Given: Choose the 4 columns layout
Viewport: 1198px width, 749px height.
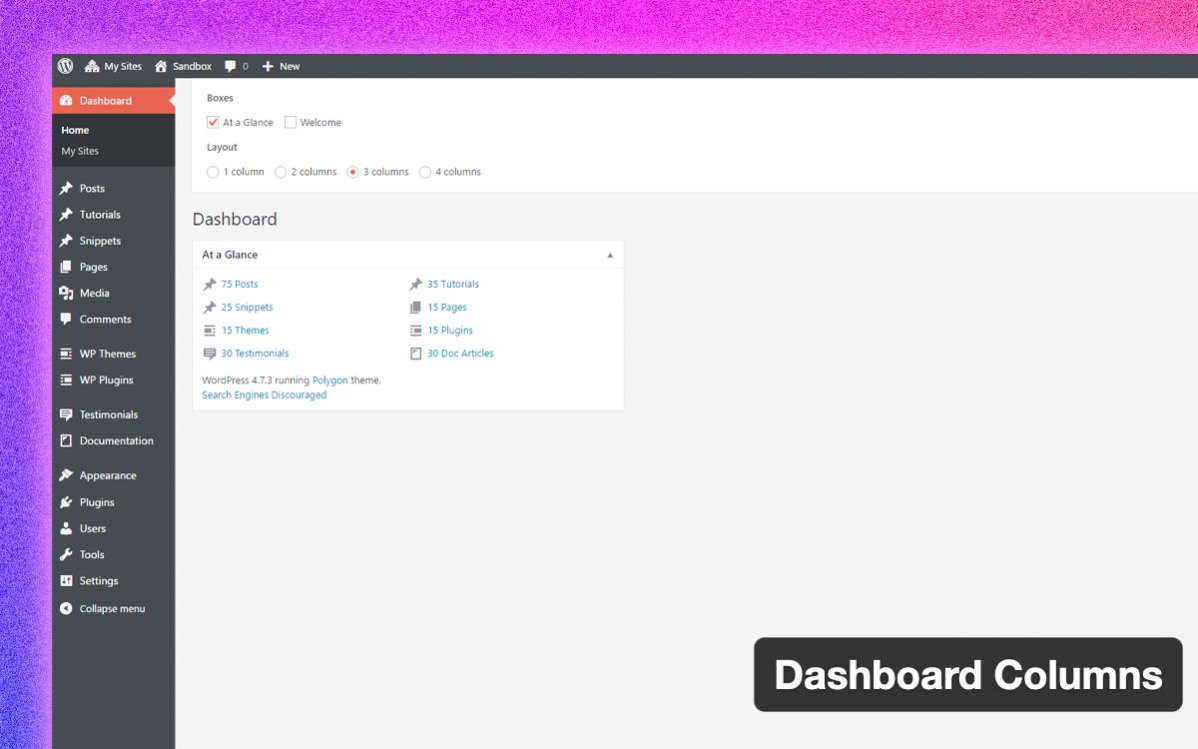Looking at the screenshot, I should [425, 172].
